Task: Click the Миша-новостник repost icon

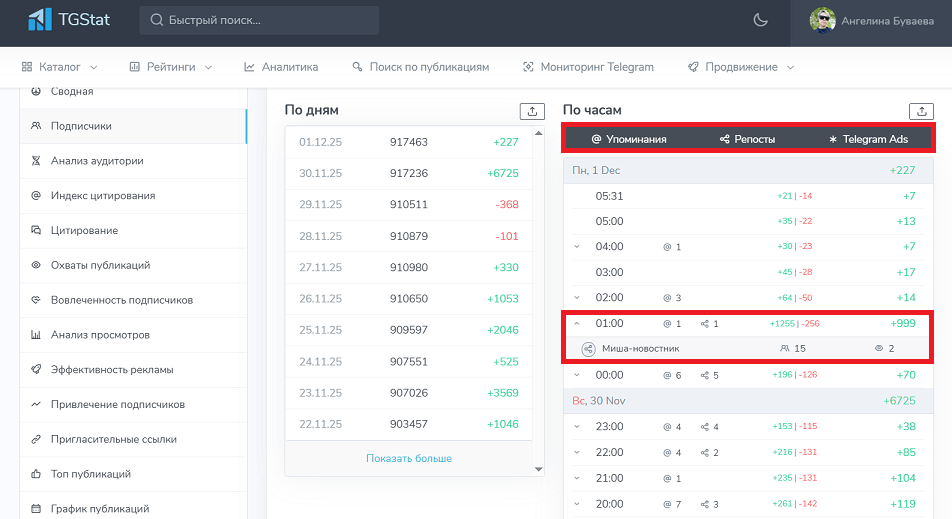Action: (588, 348)
